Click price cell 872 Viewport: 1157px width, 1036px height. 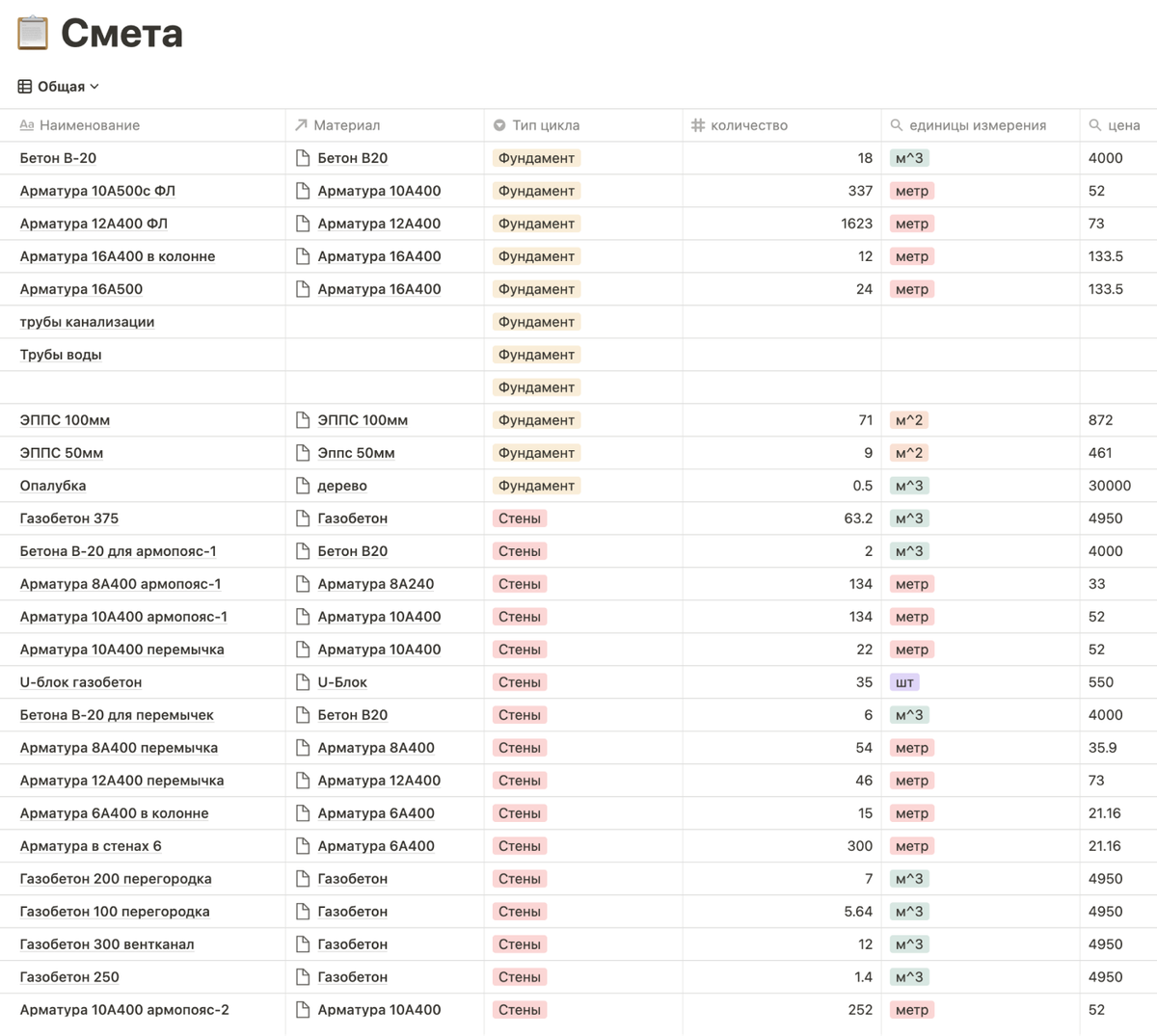(1118, 420)
